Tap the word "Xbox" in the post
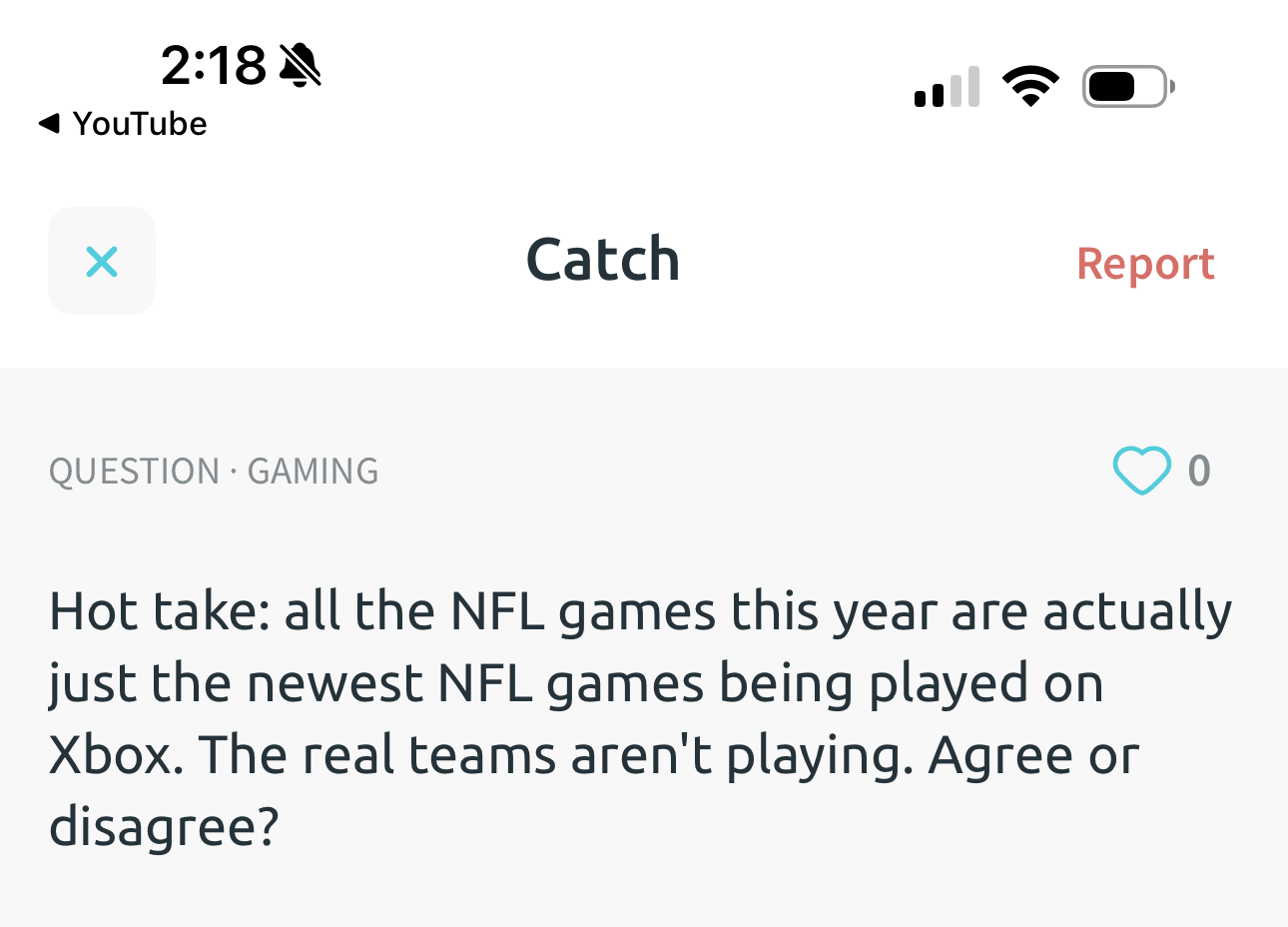Screen dimensions: 1288x927 [x=111, y=755]
